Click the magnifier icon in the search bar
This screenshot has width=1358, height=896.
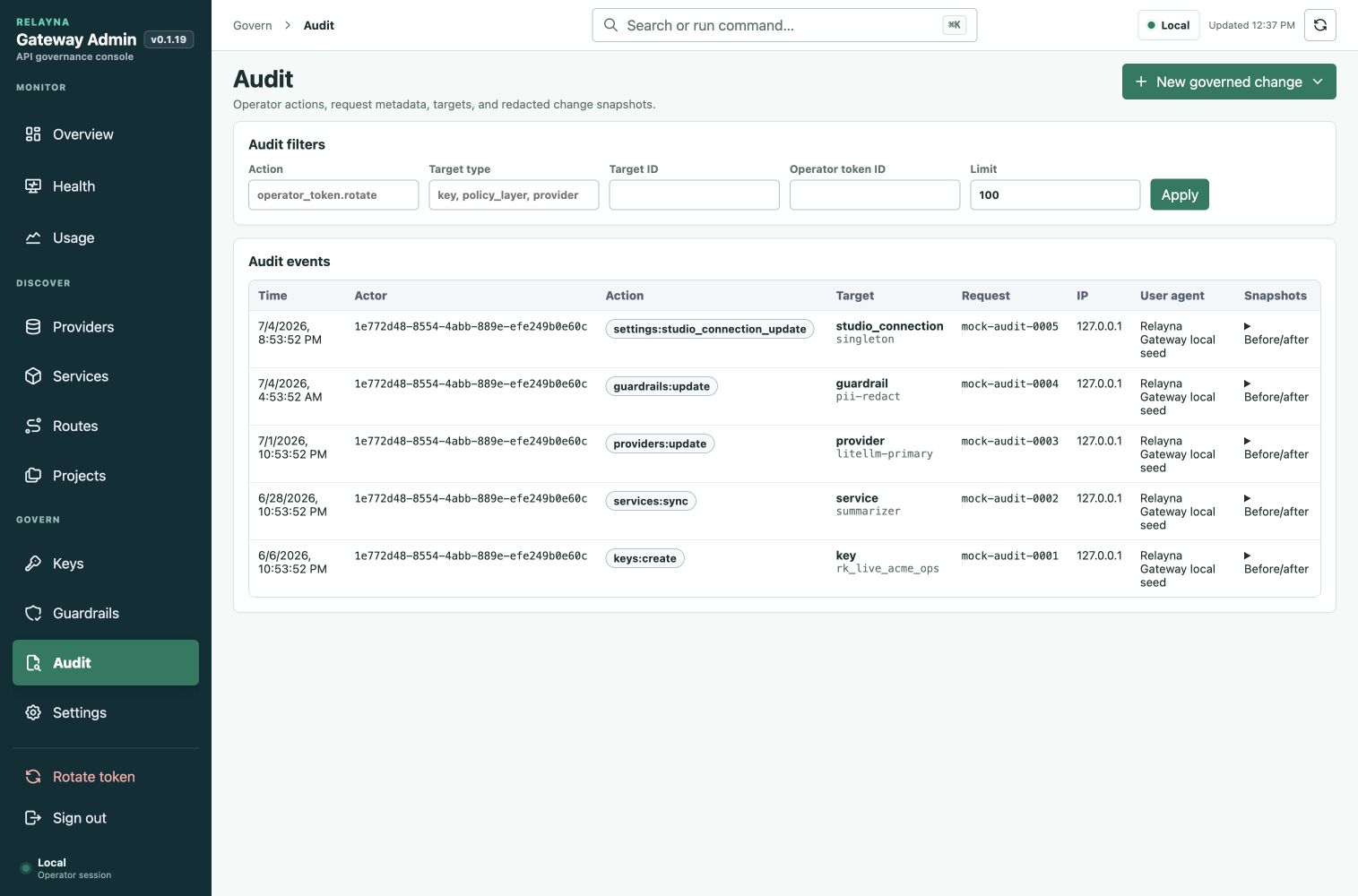click(x=610, y=25)
